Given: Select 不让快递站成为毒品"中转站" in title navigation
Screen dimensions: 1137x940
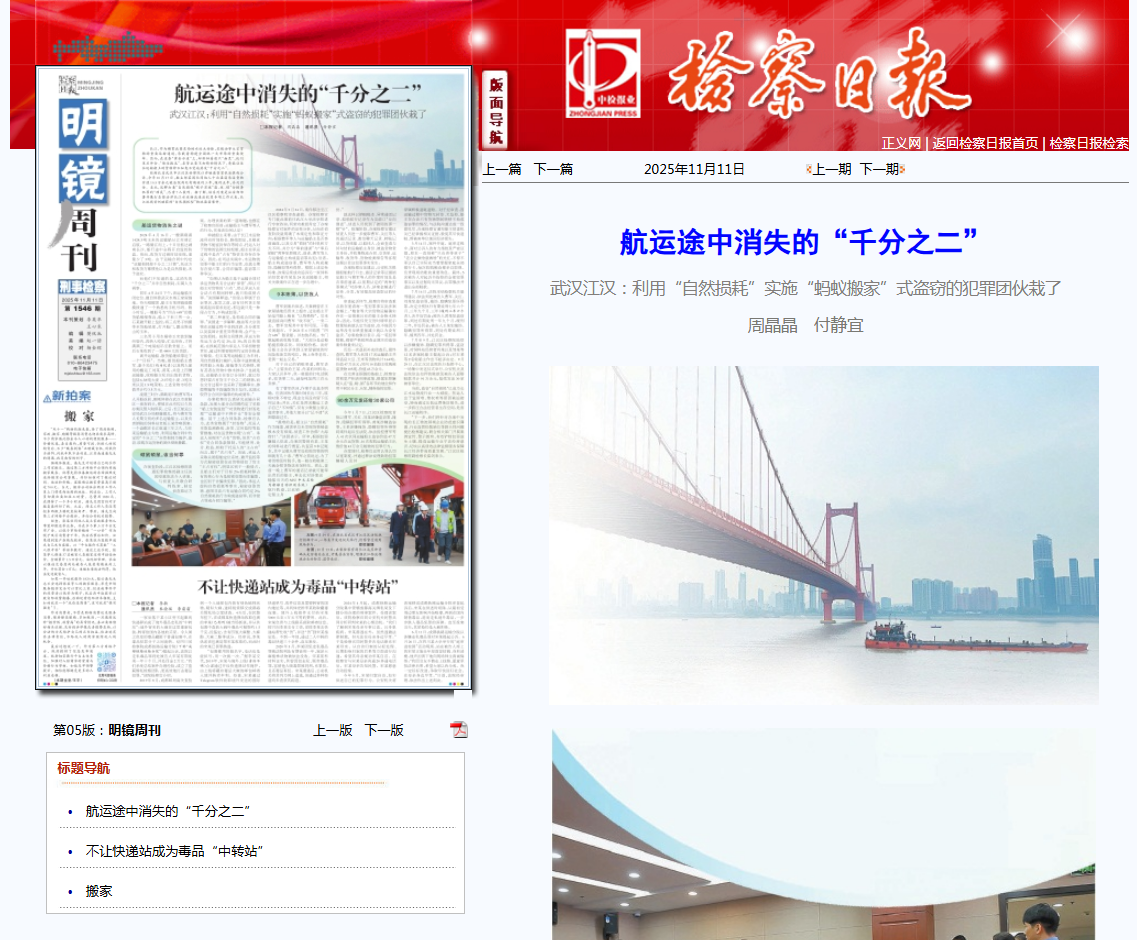Looking at the screenshot, I should click(x=174, y=852).
